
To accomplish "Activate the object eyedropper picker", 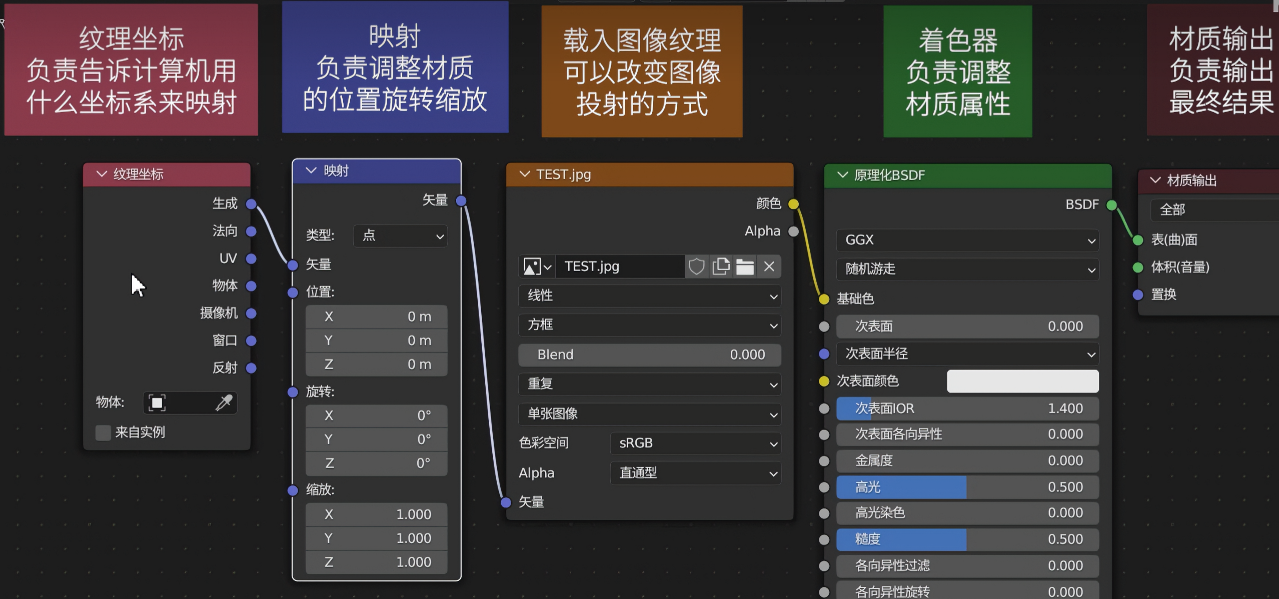I will coord(224,403).
